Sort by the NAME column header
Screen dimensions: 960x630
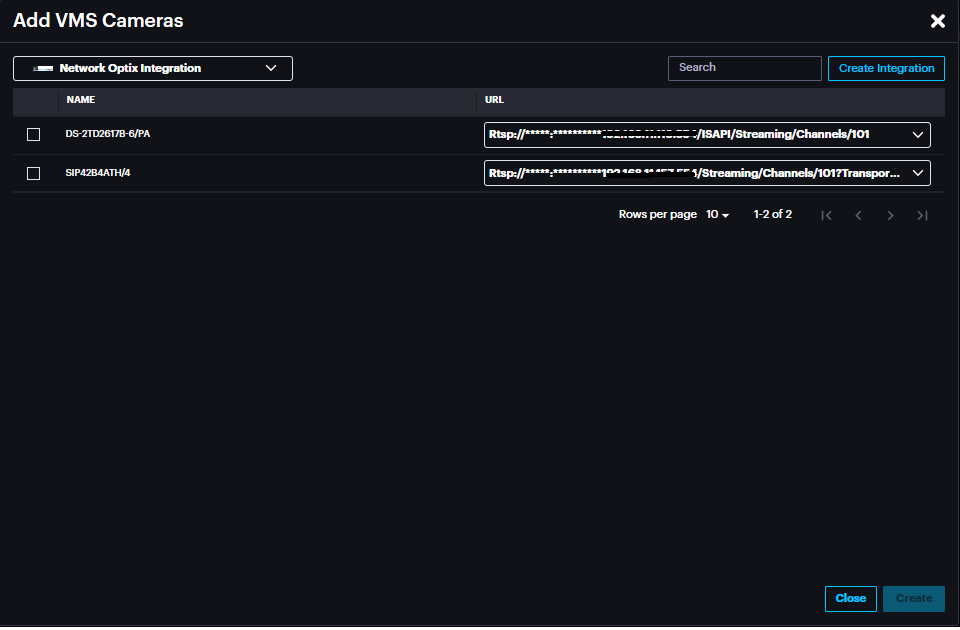pyautogui.click(x=81, y=101)
